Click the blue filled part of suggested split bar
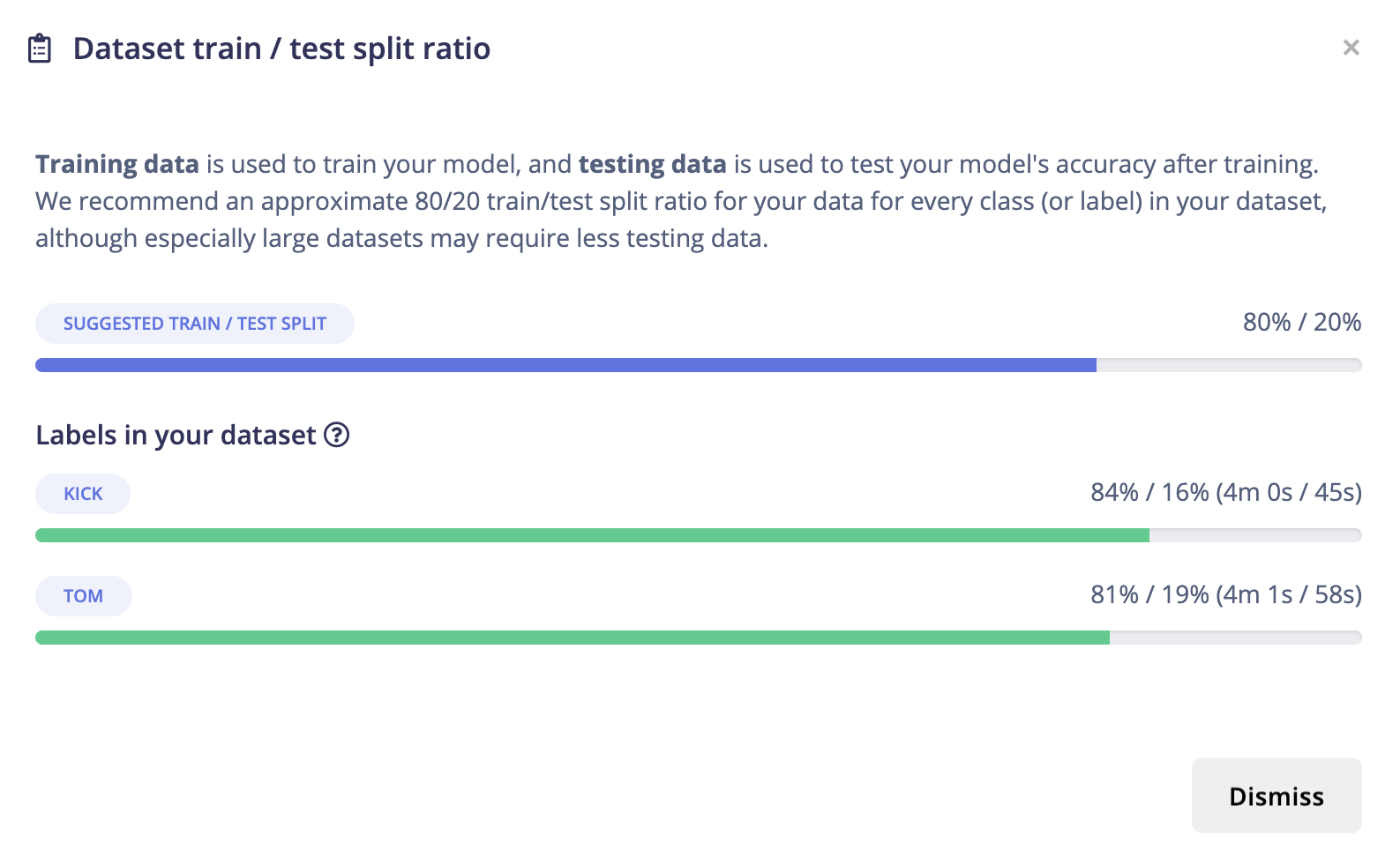The width and height of the screenshot is (1400, 858). point(565,365)
